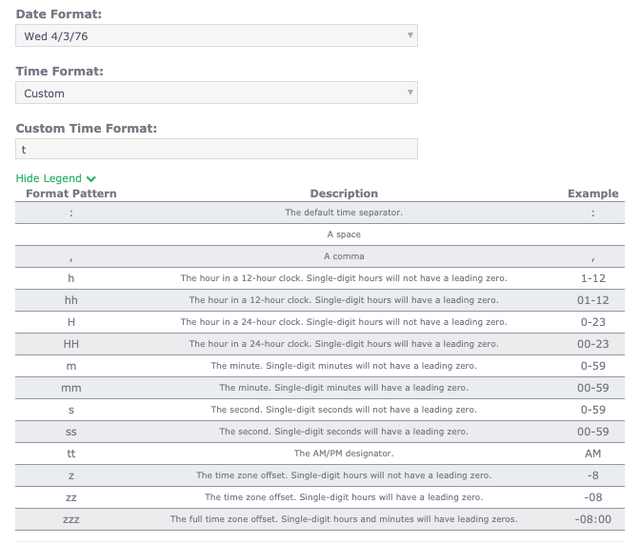
Task: Focus the Custom Time Format input field
Action: tap(216, 149)
